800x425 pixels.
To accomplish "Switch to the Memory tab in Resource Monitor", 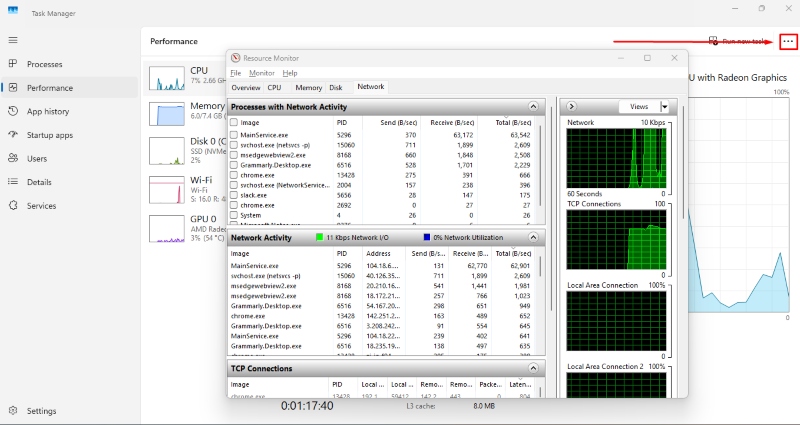I will 308,88.
